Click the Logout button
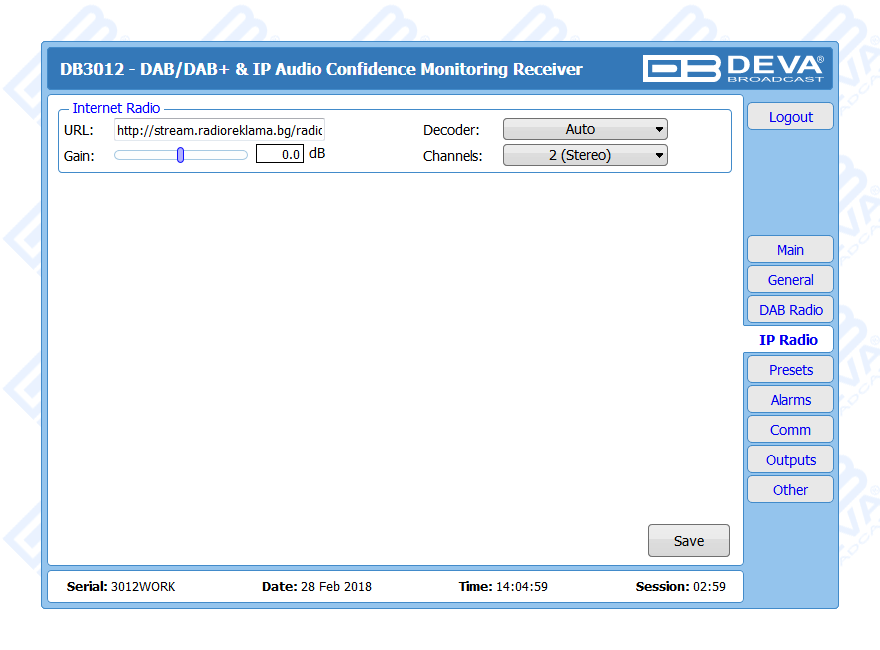Viewport: 880px width, 650px height. 790,117
